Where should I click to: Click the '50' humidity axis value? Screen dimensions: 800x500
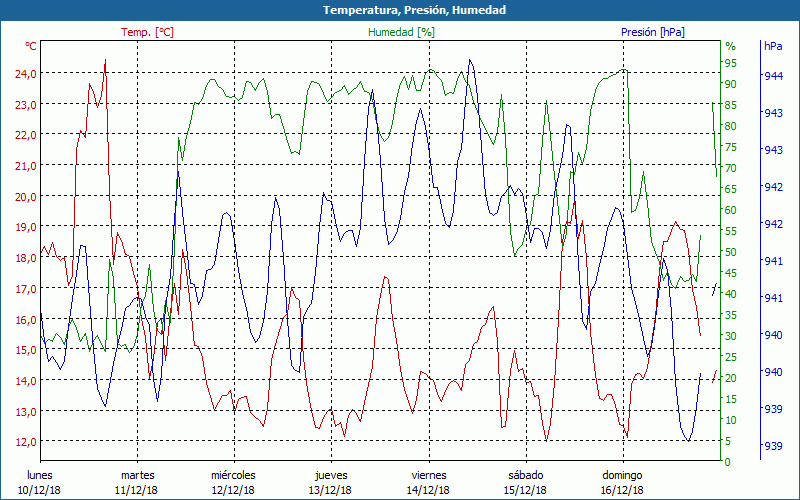point(731,252)
